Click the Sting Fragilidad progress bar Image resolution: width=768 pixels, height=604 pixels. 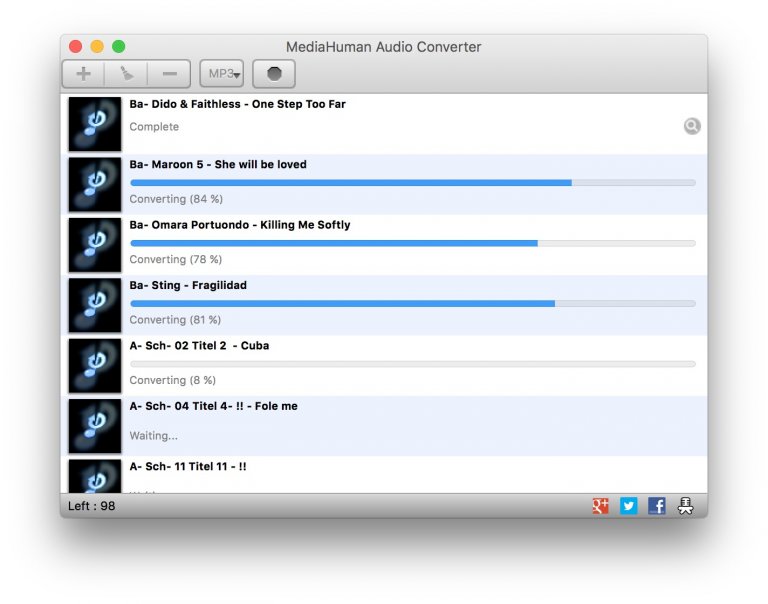tap(413, 304)
